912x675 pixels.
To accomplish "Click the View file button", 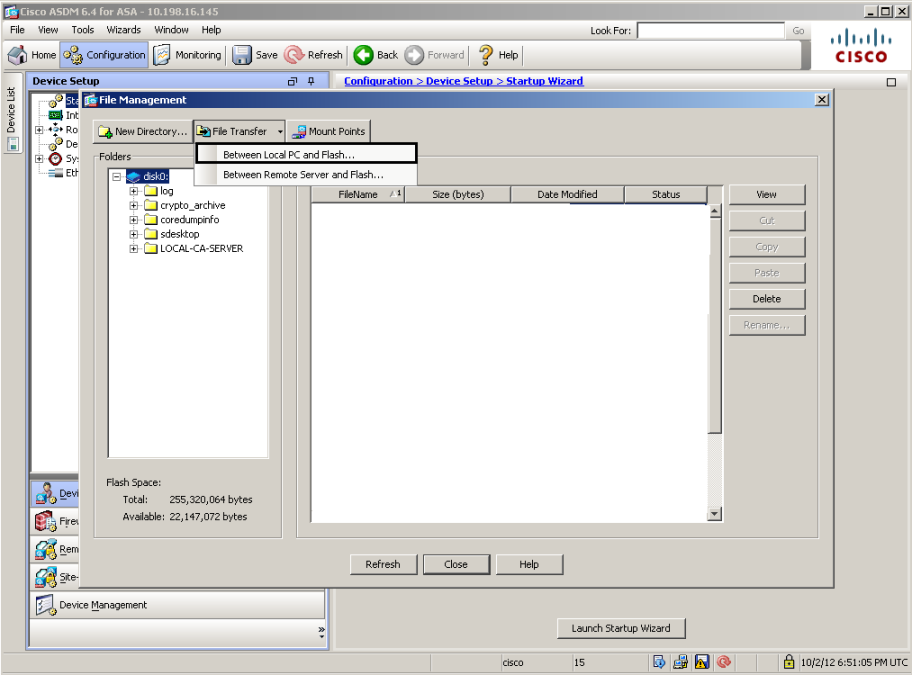I will click(x=767, y=194).
